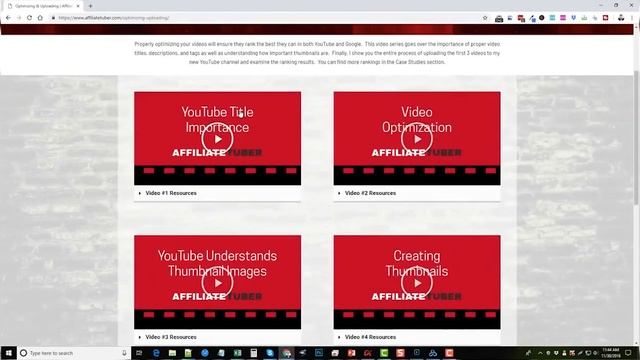Screen dimensions: 640x360
Task: Open the Action Center notifications icon
Action: [628, 353]
